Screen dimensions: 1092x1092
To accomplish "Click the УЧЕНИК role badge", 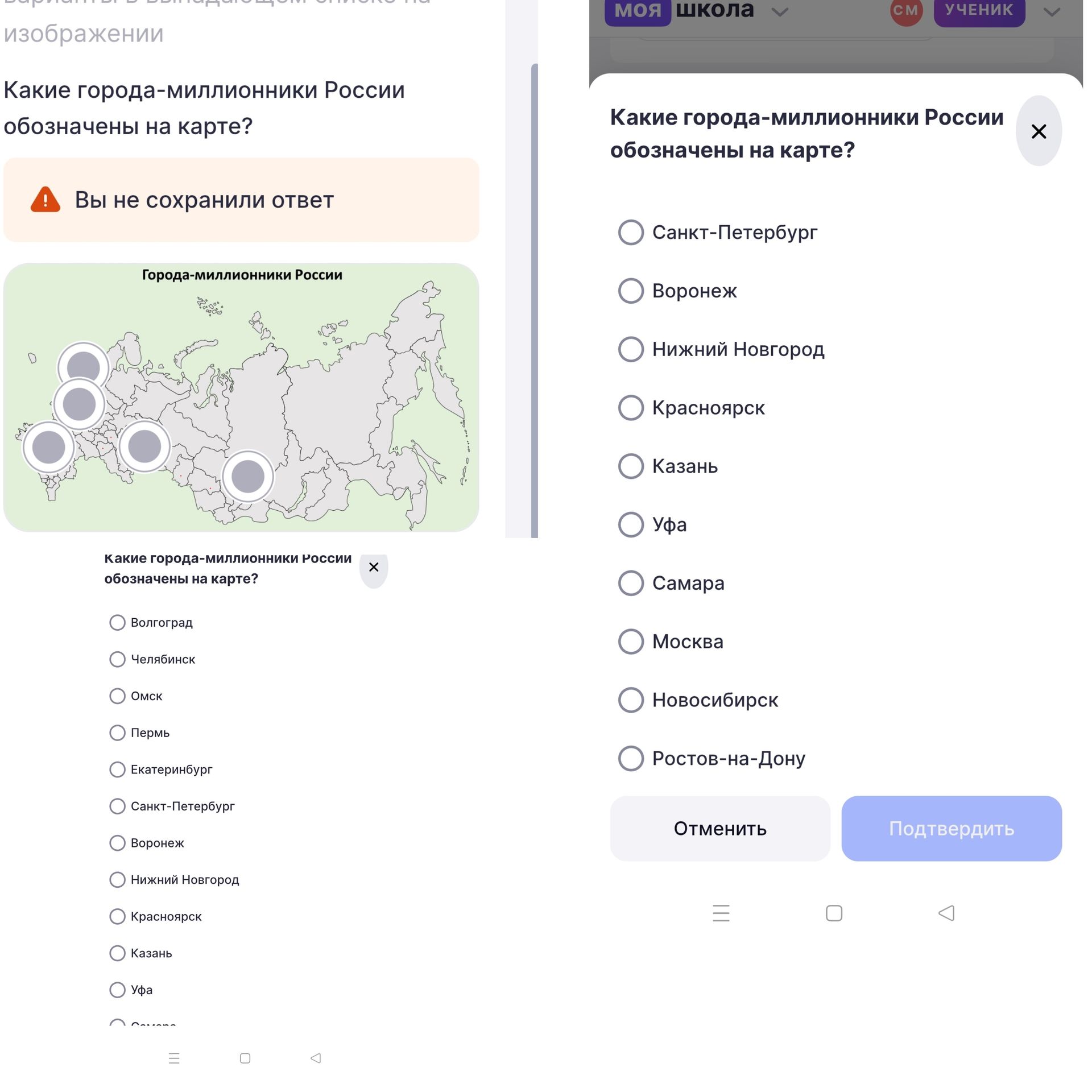I will [x=979, y=11].
